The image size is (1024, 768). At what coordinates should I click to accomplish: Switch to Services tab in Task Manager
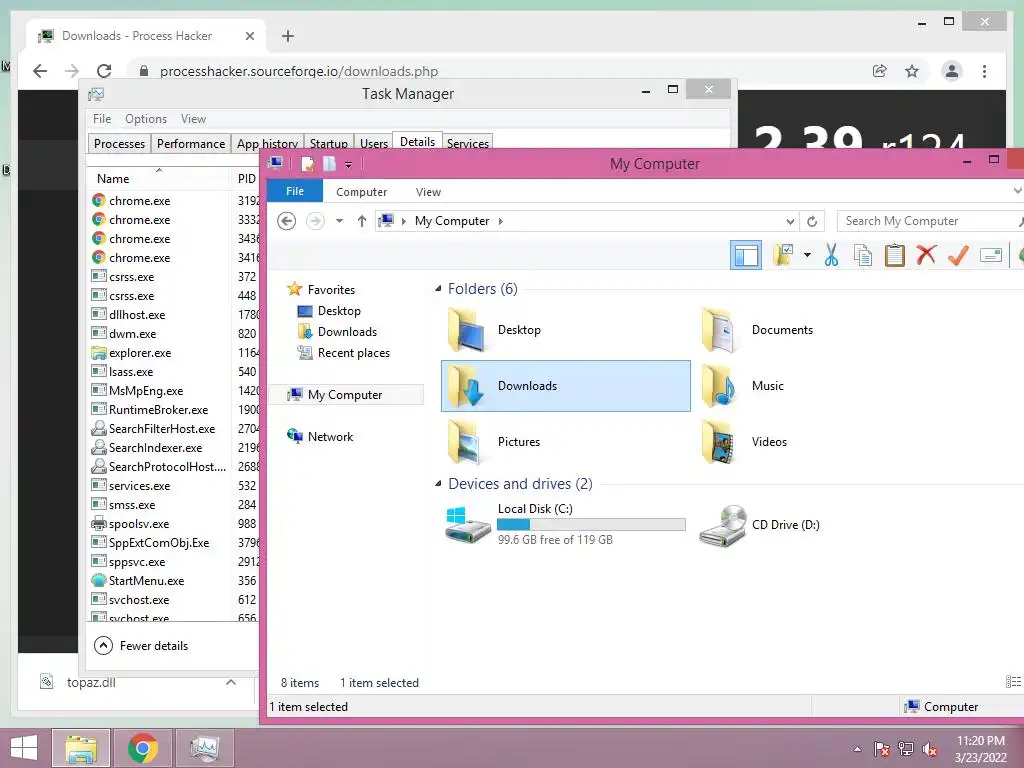coord(468,144)
